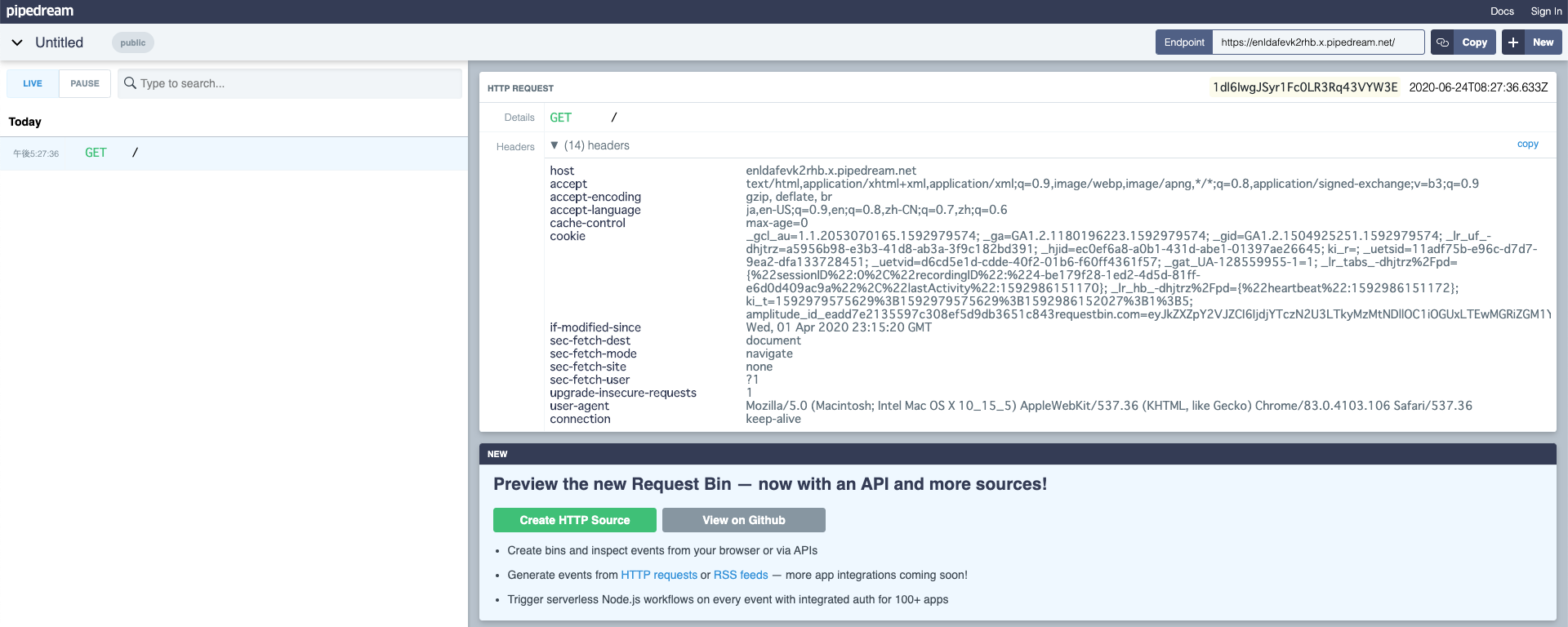
Task: Click the cookie header name
Action: tap(568, 236)
